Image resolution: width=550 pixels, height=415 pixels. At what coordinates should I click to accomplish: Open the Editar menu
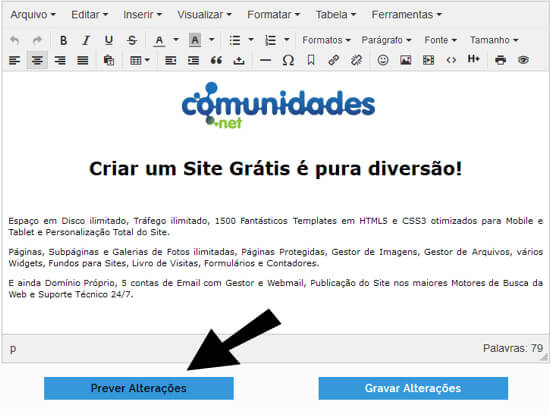tap(89, 15)
